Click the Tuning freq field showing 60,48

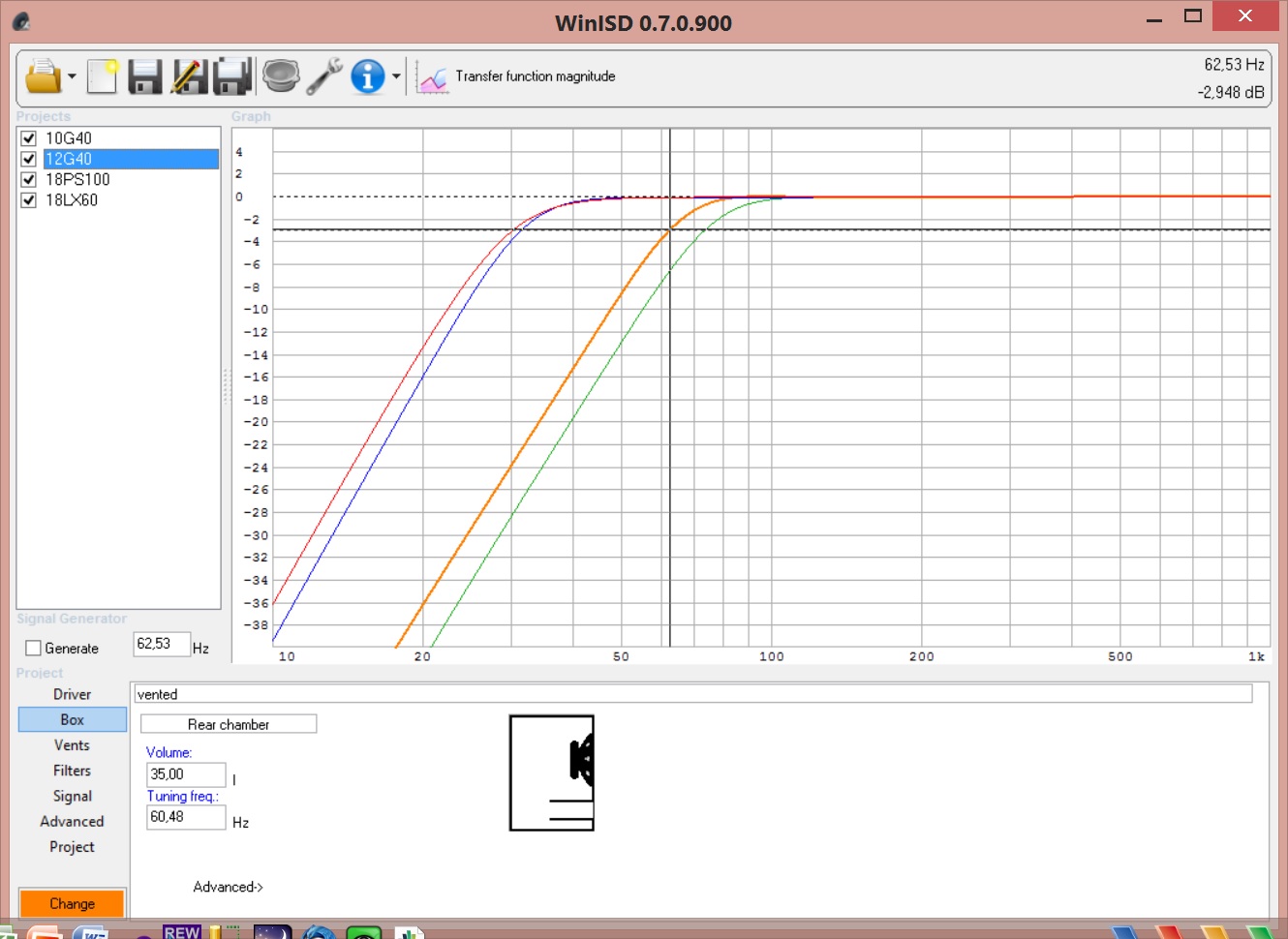point(186,817)
